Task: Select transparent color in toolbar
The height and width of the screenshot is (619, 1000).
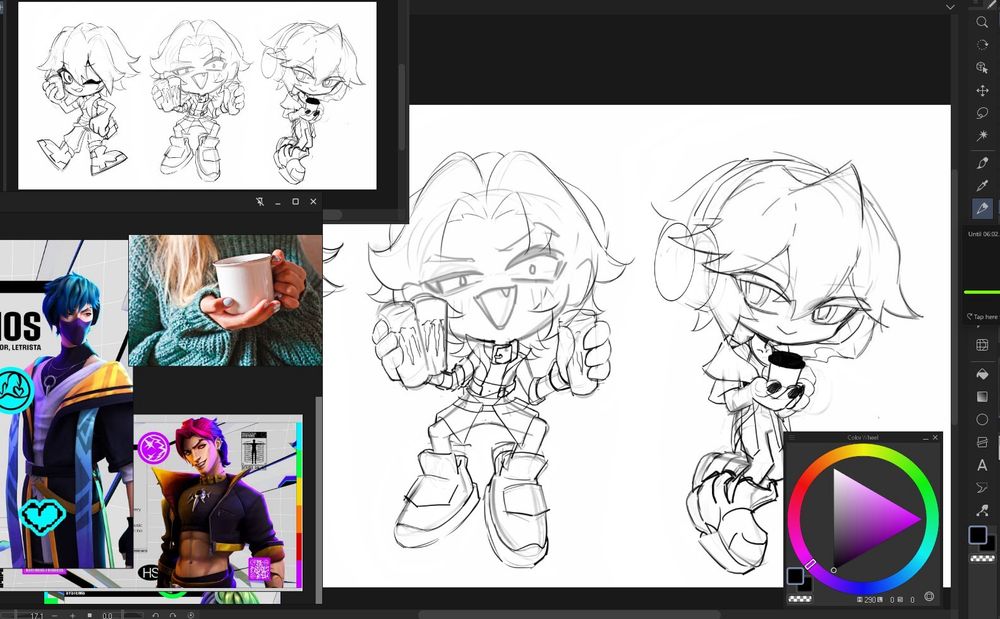Action: pyautogui.click(x=982, y=558)
